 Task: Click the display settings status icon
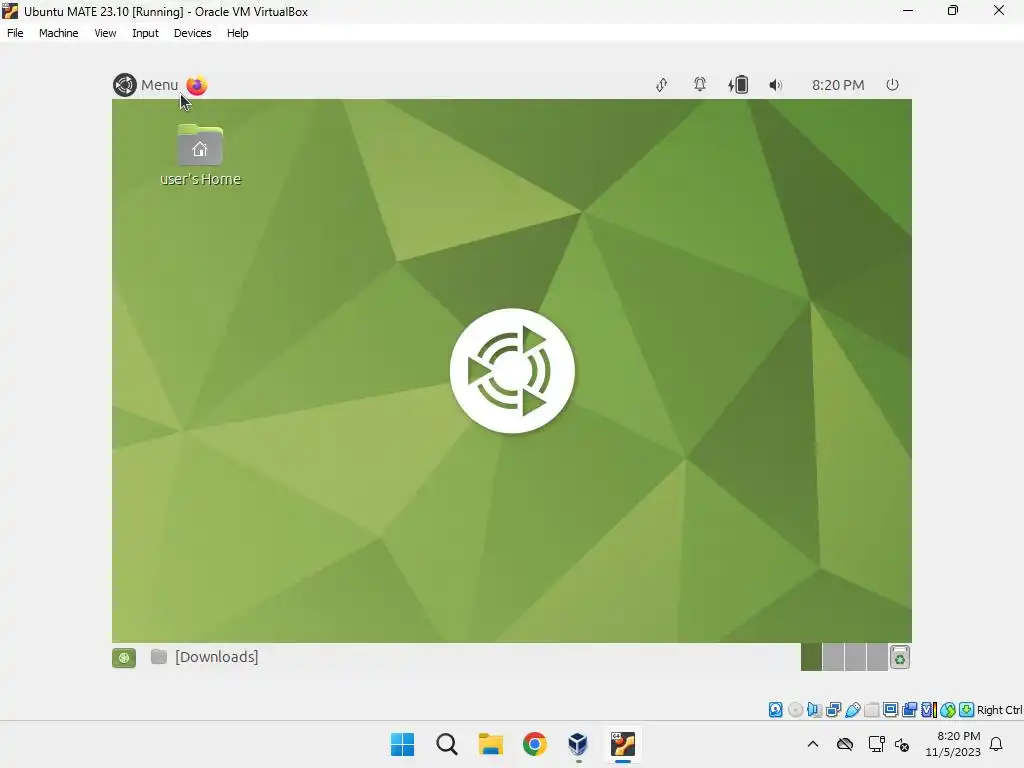[x=890, y=710]
